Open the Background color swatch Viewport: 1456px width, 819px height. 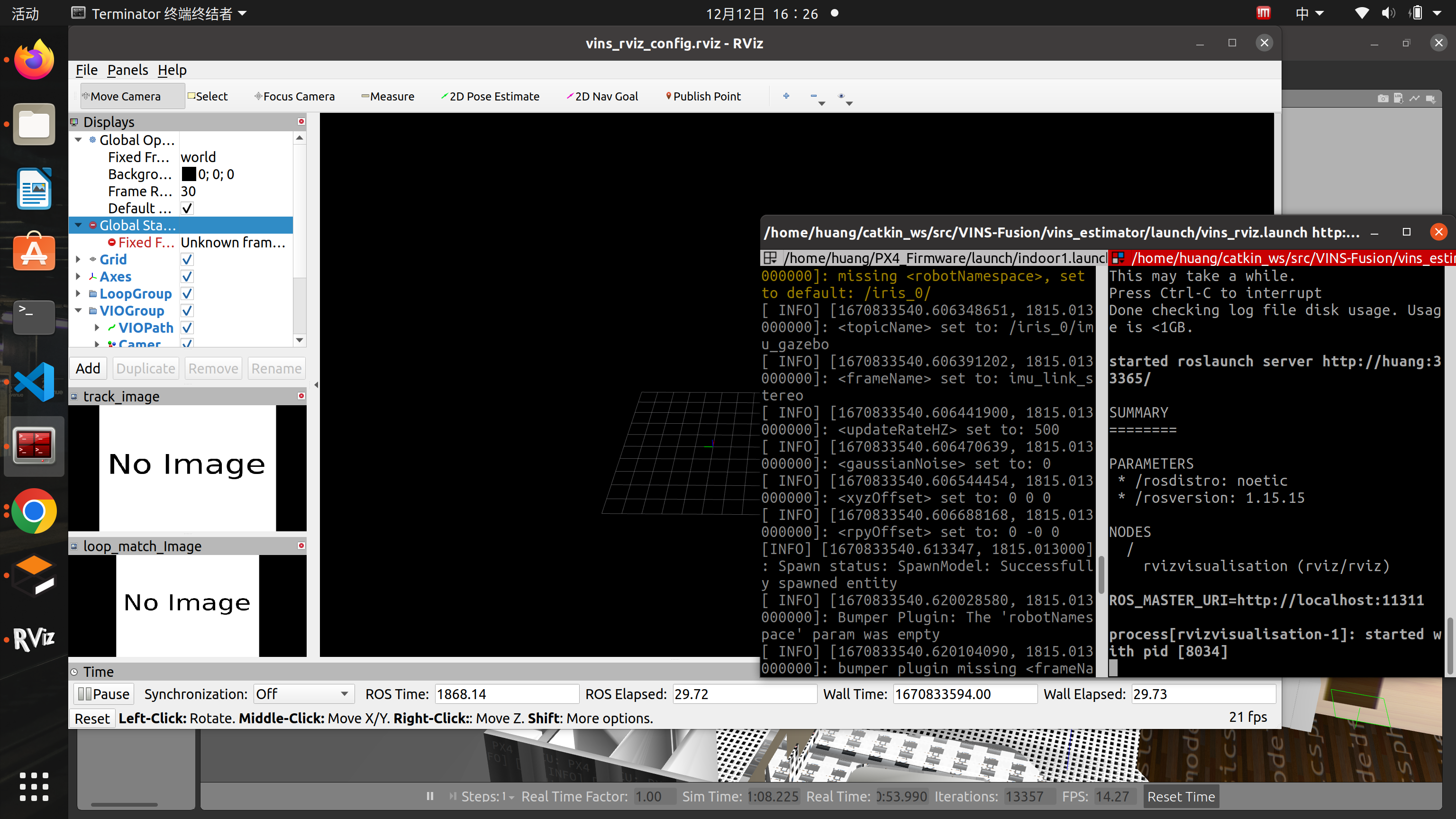[x=189, y=174]
